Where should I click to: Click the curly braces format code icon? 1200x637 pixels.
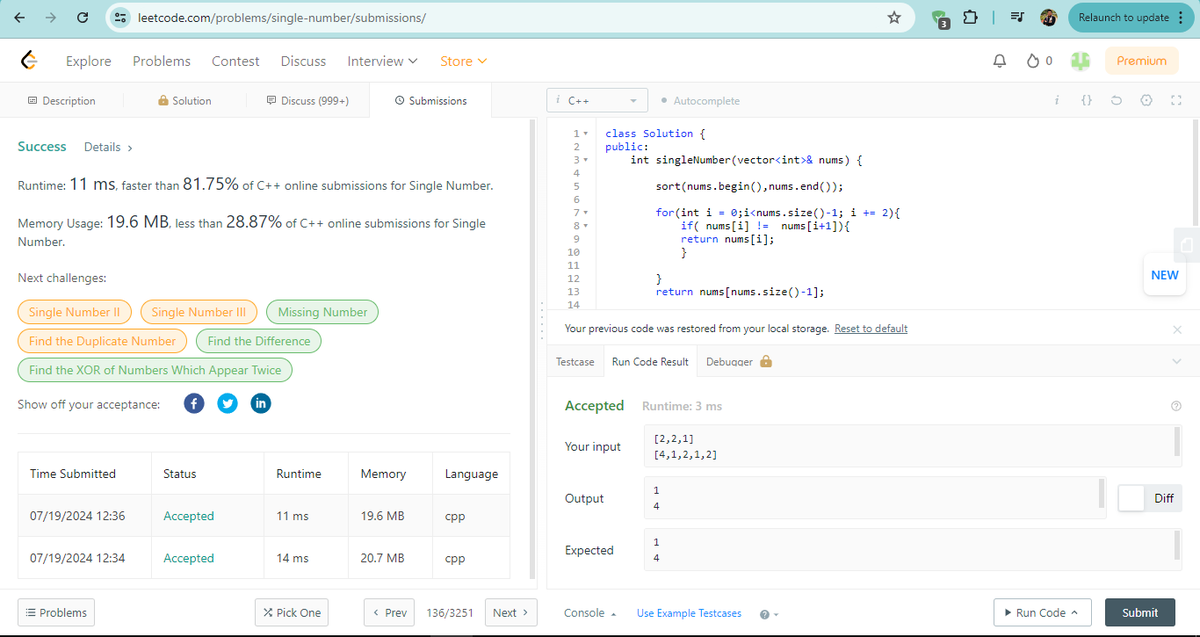pyautogui.click(x=1088, y=101)
